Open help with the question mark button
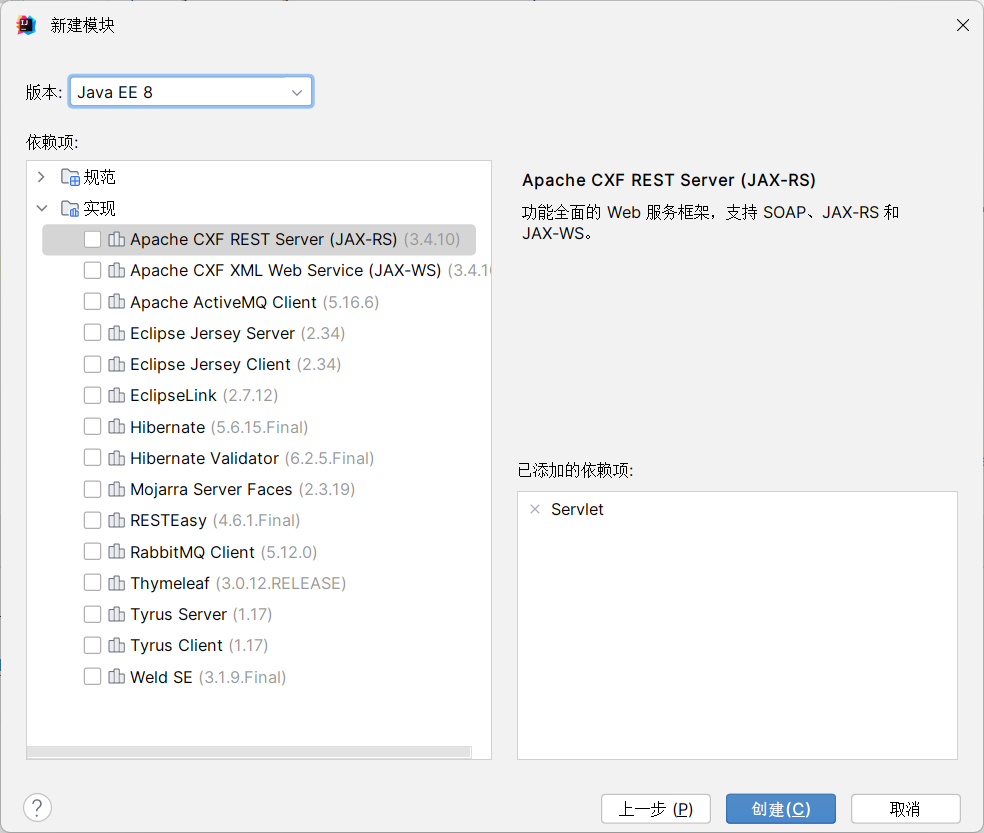984x833 pixels. pos(38,808)
